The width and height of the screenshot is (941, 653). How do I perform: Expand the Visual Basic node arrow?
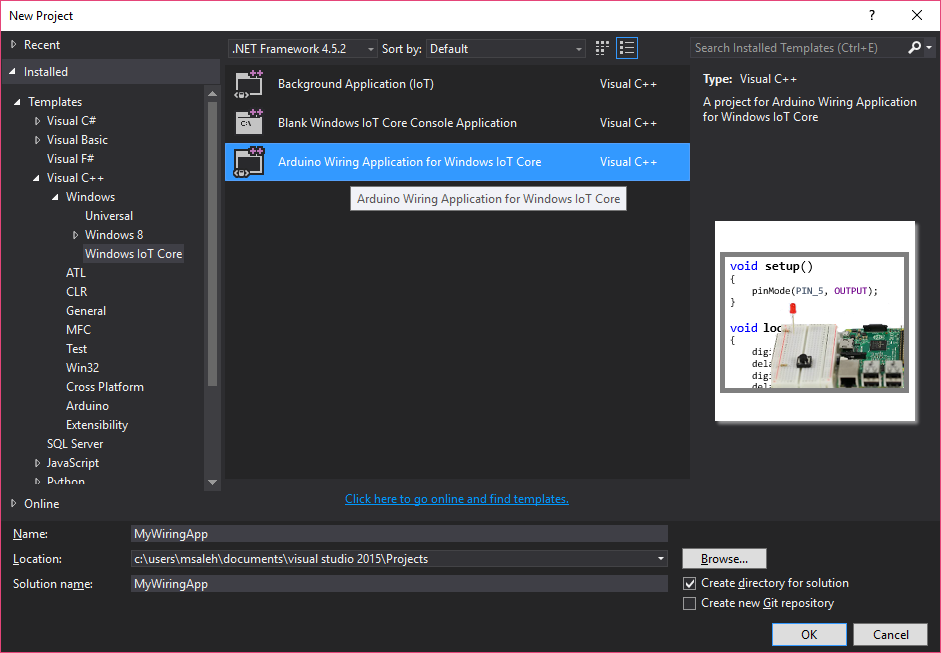(37, 140)
